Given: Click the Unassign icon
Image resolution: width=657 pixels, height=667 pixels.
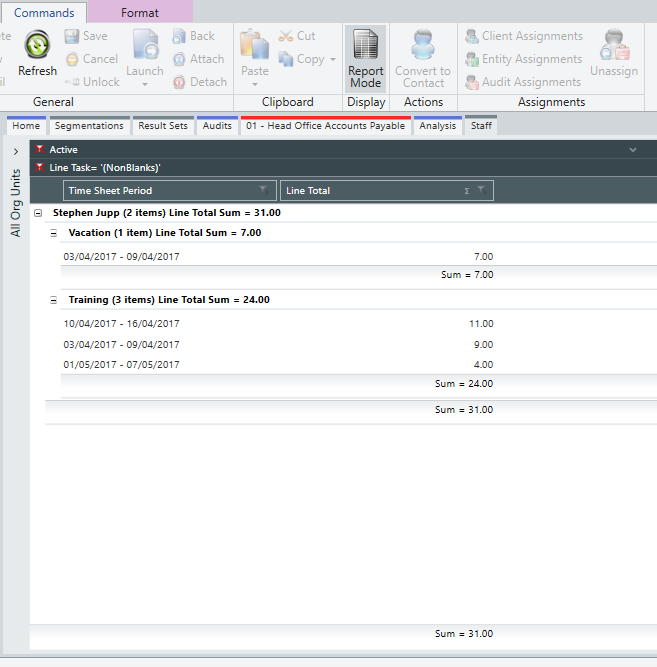Looking at the screenshot, I should [614, 45].
